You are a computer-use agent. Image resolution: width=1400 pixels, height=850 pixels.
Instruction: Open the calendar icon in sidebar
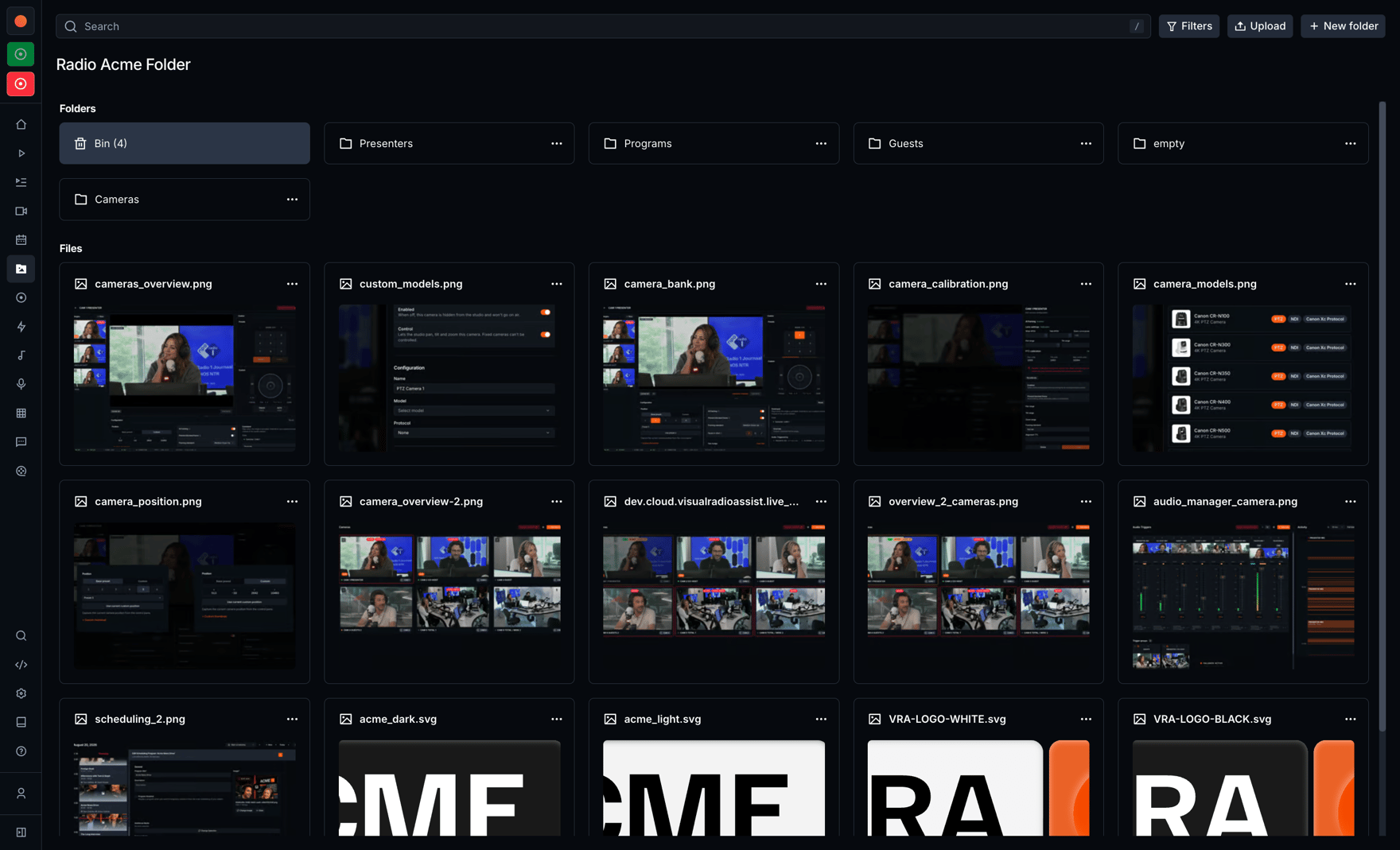point(21,239)
